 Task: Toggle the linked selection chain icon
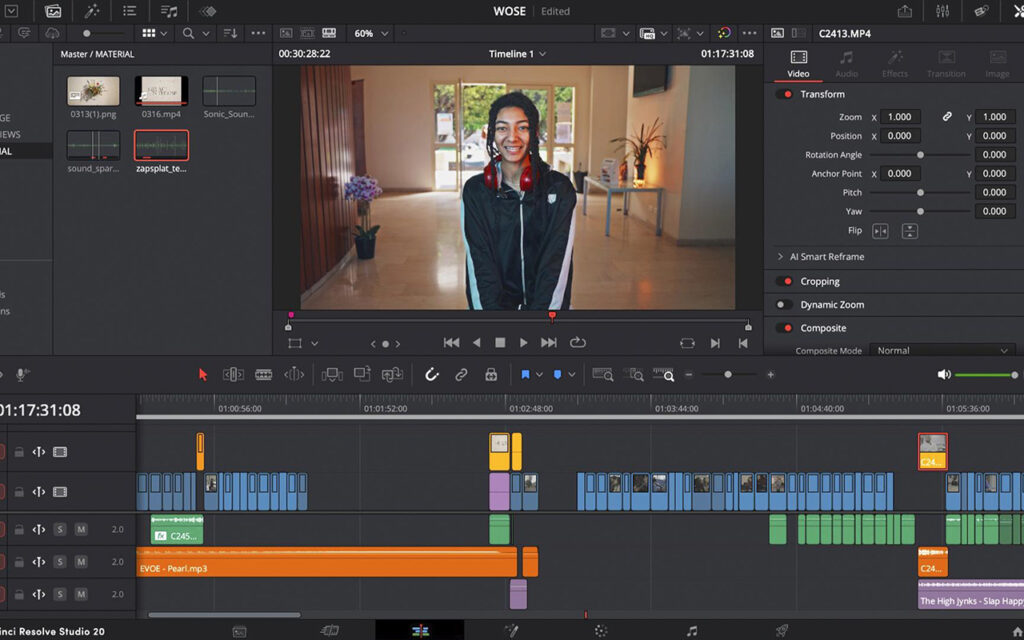(461, 374)
